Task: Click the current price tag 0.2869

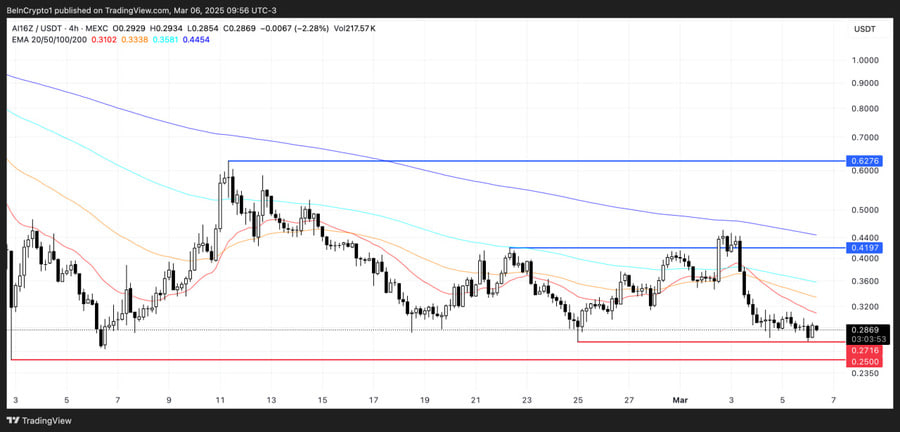Action: [x=864, y=329]
